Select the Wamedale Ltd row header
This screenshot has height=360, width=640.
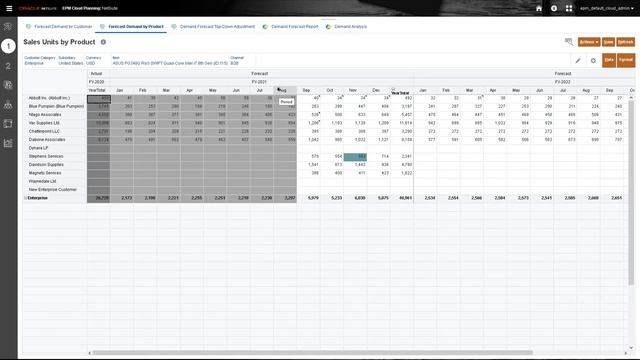tap(55, 181)
